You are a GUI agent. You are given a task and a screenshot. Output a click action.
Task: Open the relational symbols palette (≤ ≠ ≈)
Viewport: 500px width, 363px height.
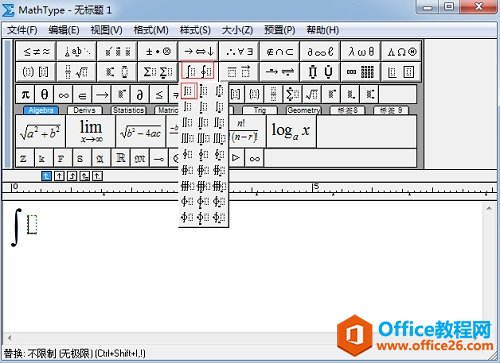(x=36, y=51)
